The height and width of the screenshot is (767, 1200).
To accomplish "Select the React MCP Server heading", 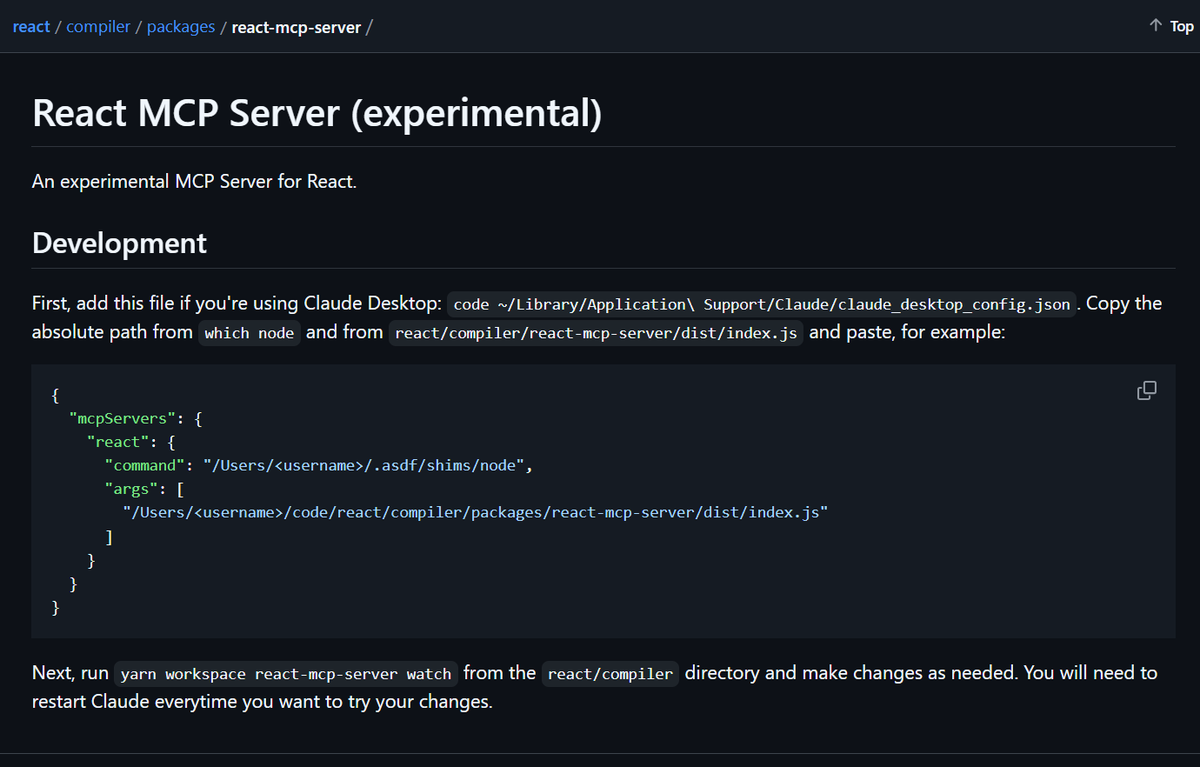I will (317, 112).
